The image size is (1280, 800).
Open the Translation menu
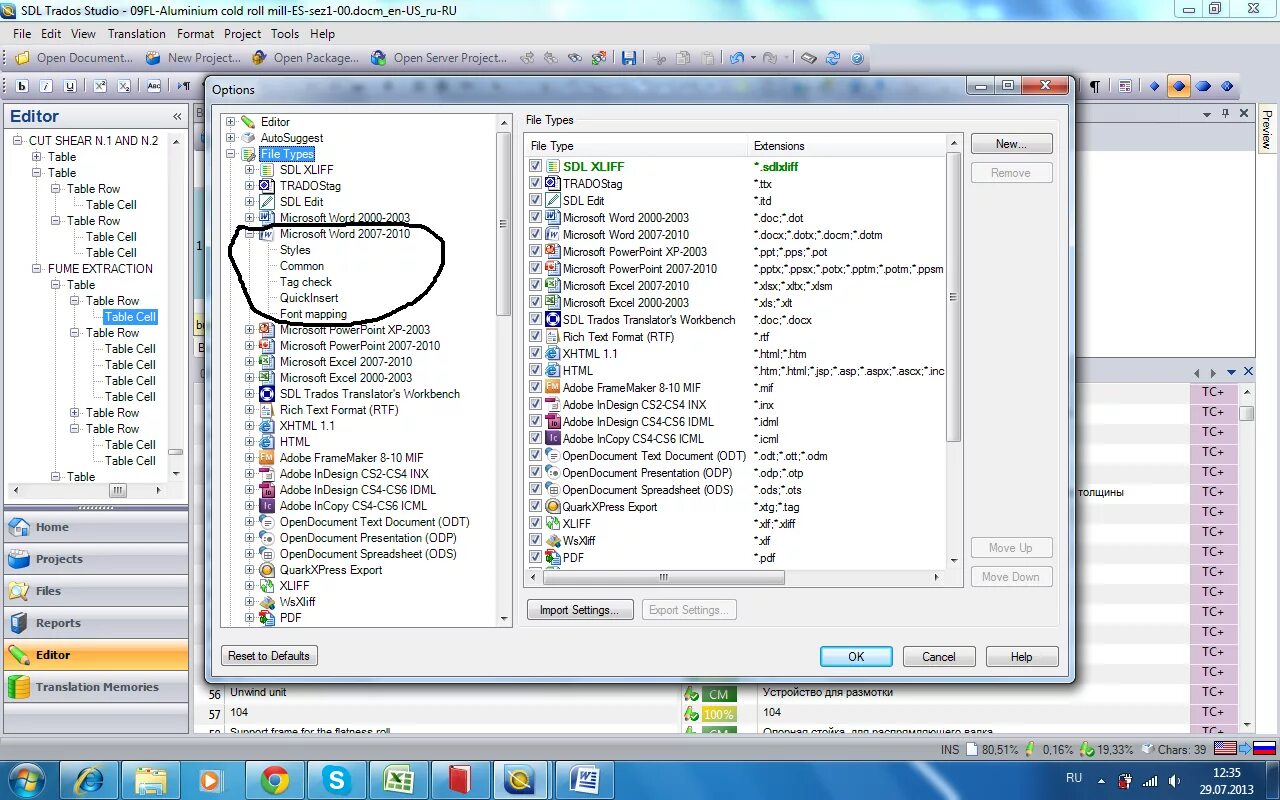[137, 33]
